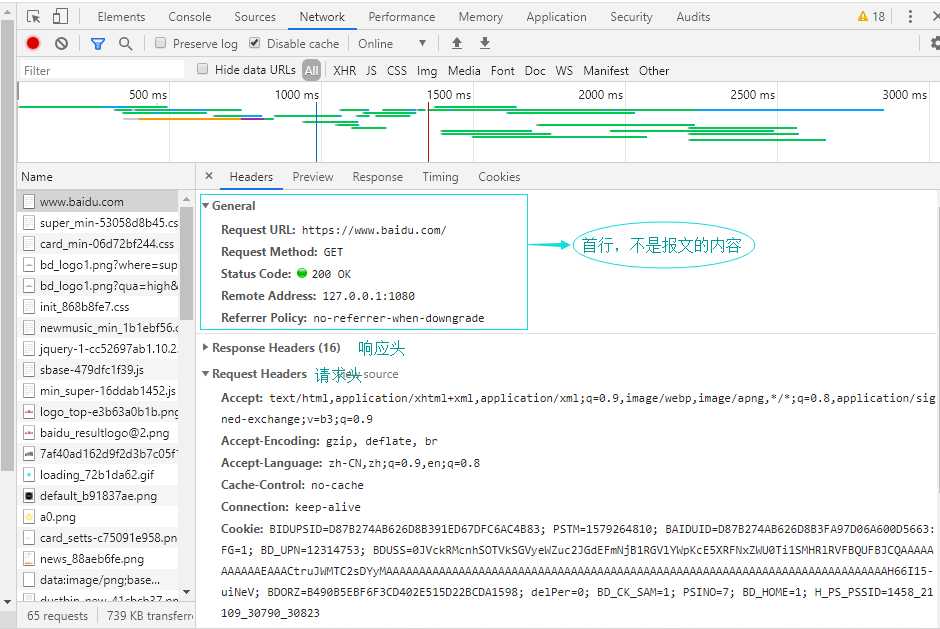
Task: Filter requests by Media type
Action: tap(464, 71)
